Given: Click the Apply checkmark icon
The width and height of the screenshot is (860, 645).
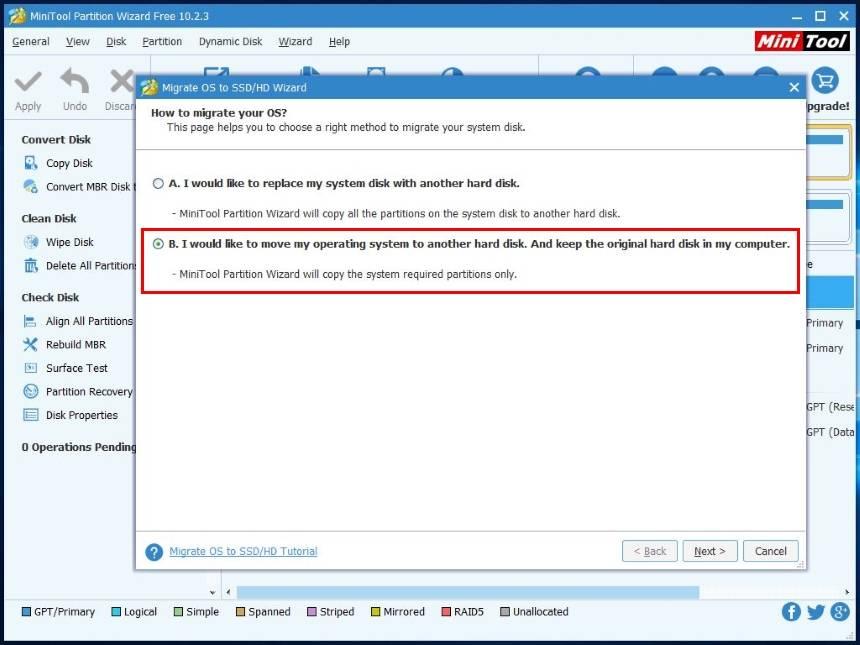Looking at the screenshot, I should point(28,82).
